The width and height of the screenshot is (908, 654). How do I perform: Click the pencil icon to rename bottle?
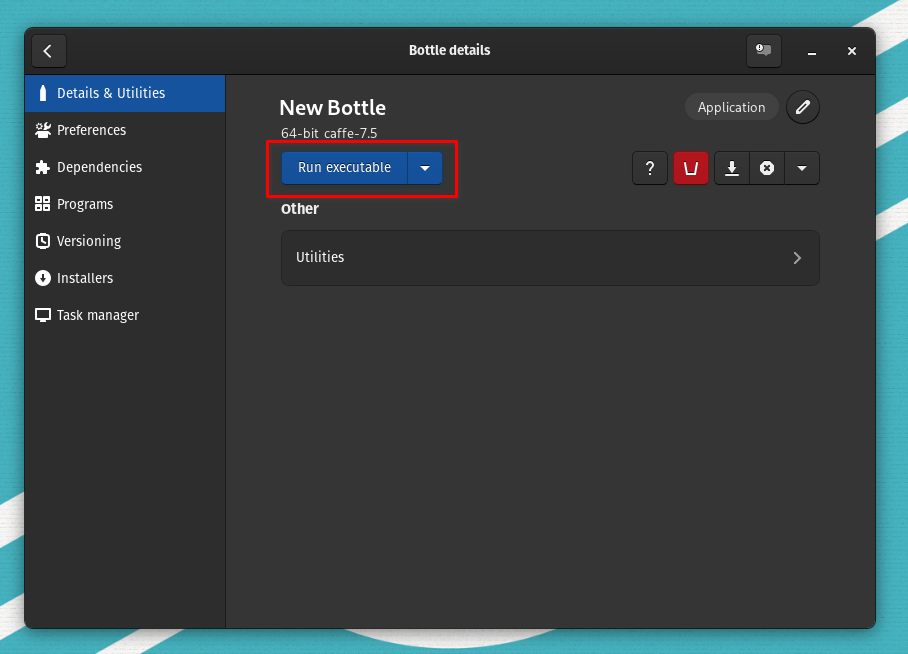[x=802, y=107]
